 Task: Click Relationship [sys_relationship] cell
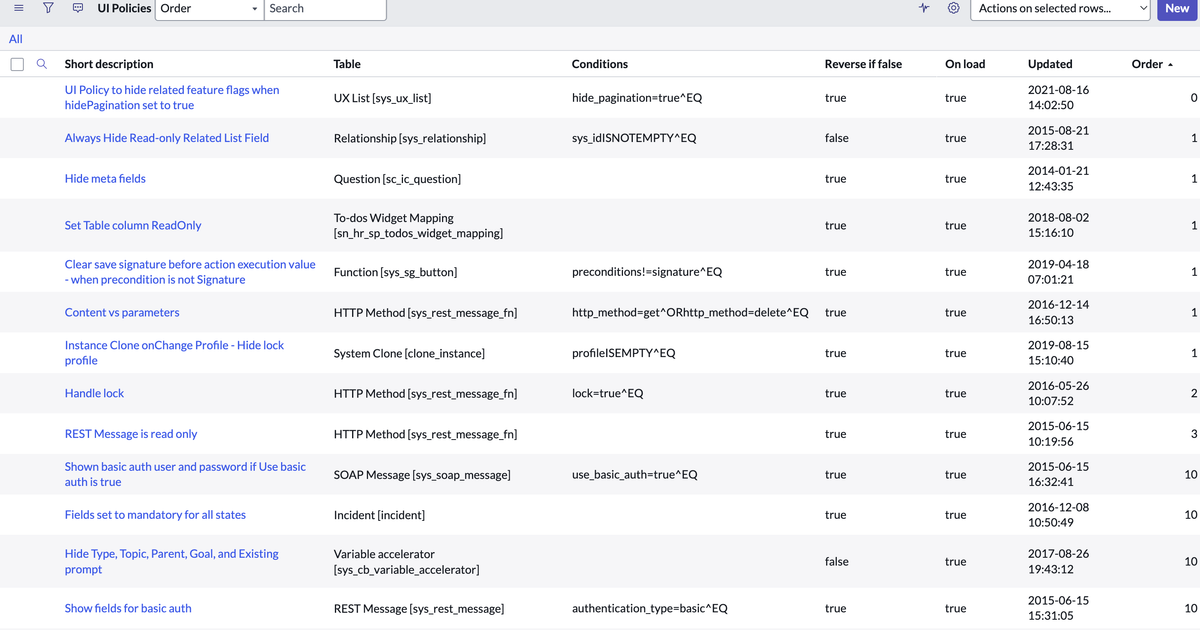[410, 138]
